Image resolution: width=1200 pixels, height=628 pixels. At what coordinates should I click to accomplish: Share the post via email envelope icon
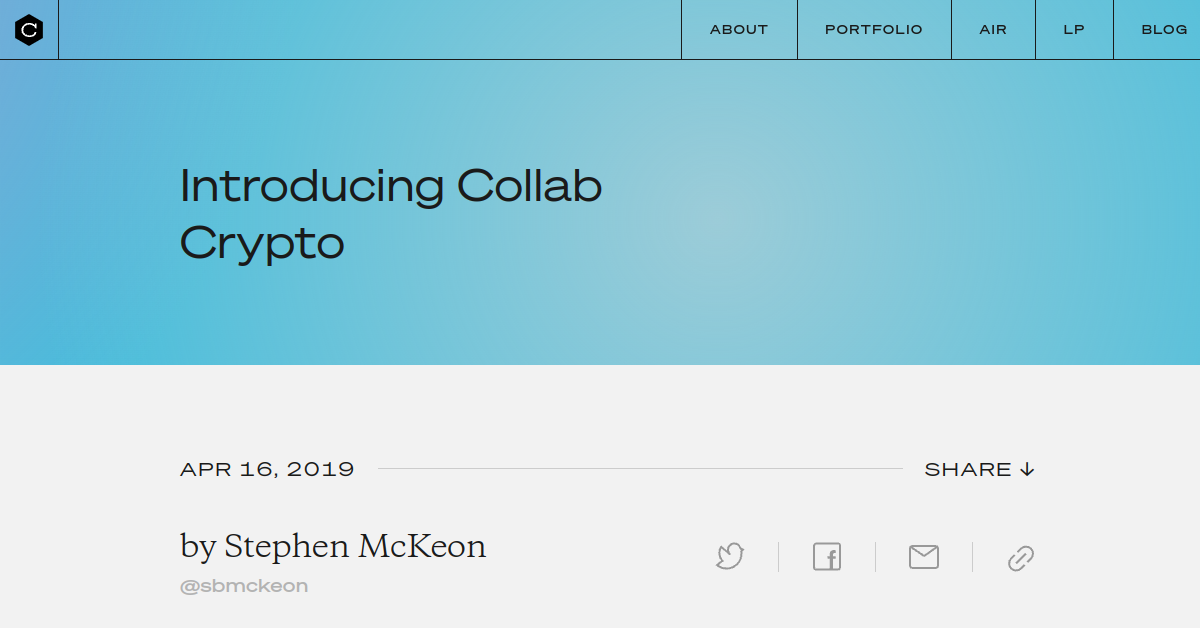923,557
